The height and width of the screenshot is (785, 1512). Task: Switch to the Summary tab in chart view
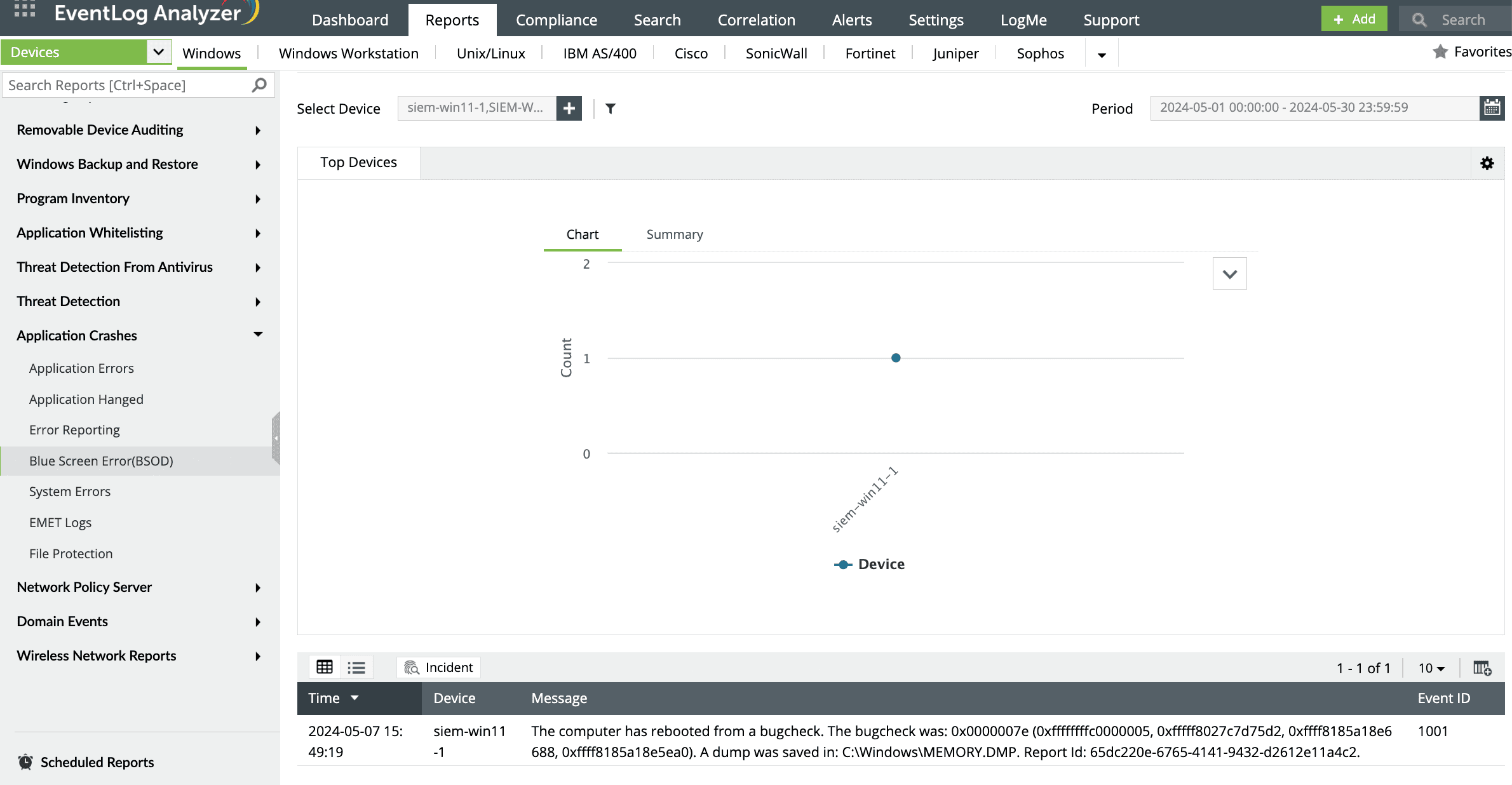tap(674, 234)
